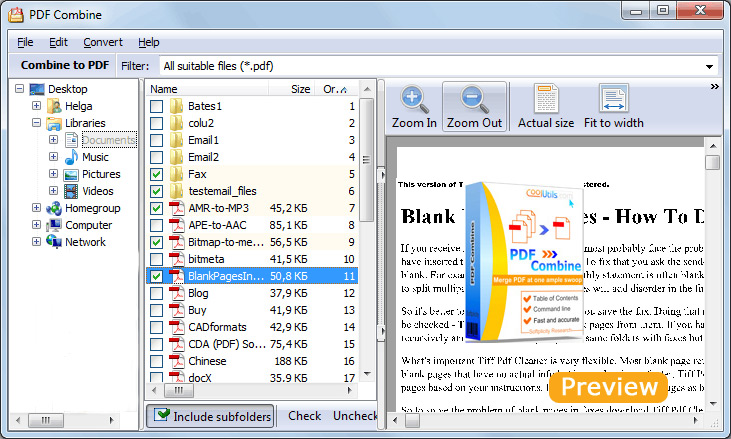The image size is (731, 439).
Task: Click the Or. order column header
Action: (335, 89)
